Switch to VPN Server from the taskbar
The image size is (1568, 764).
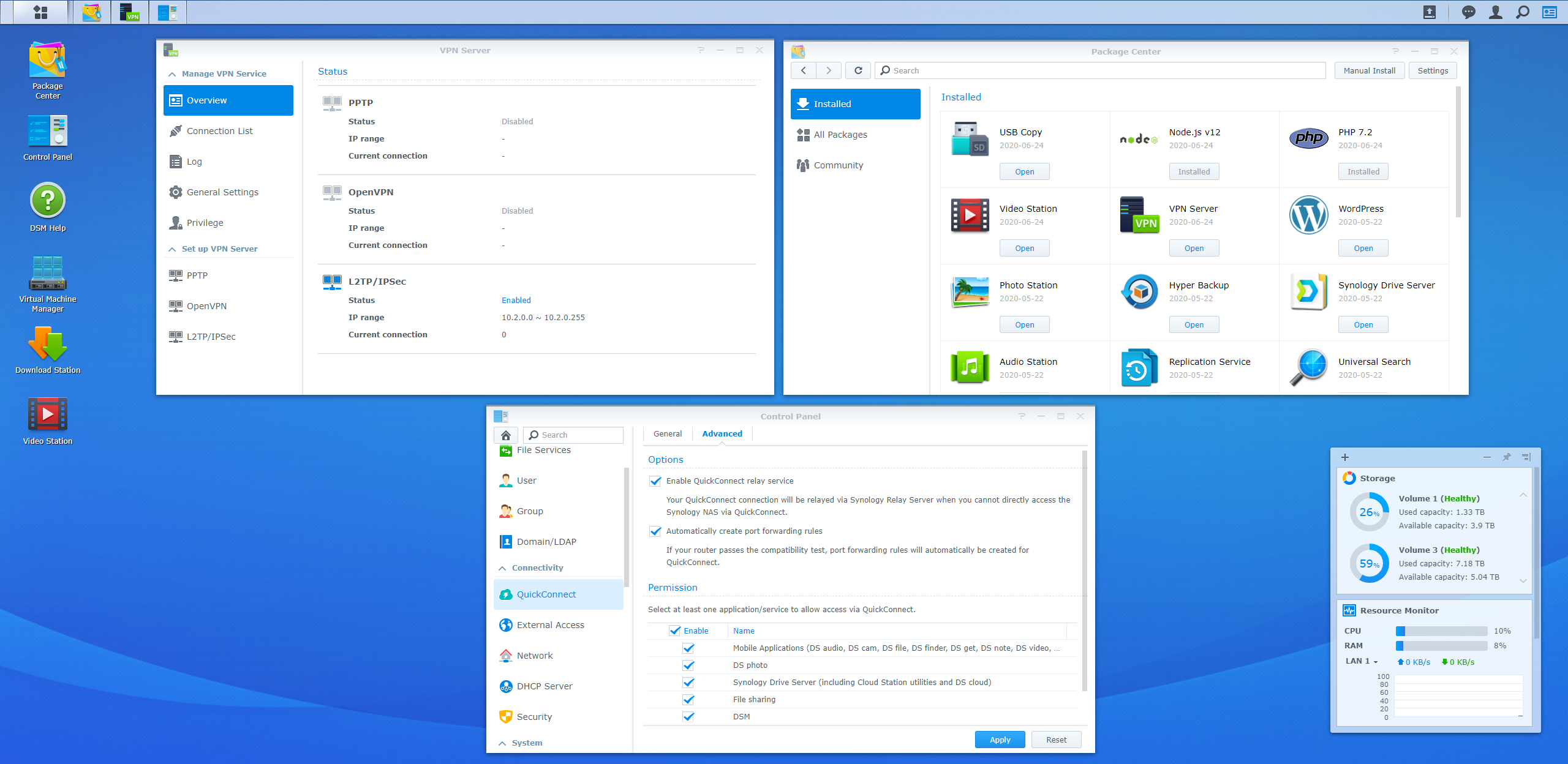click(x=129, y=12)
